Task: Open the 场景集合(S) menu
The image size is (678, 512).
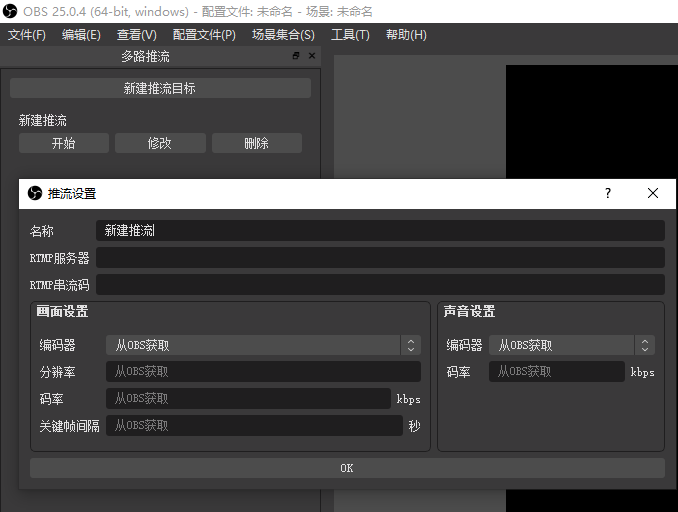Action: [283, 35]
